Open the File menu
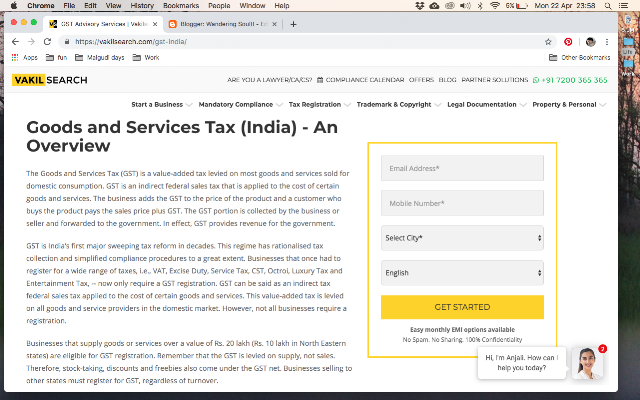Image resolution: width=640 pixels, height=400 pixels. (x=69, y=6)
